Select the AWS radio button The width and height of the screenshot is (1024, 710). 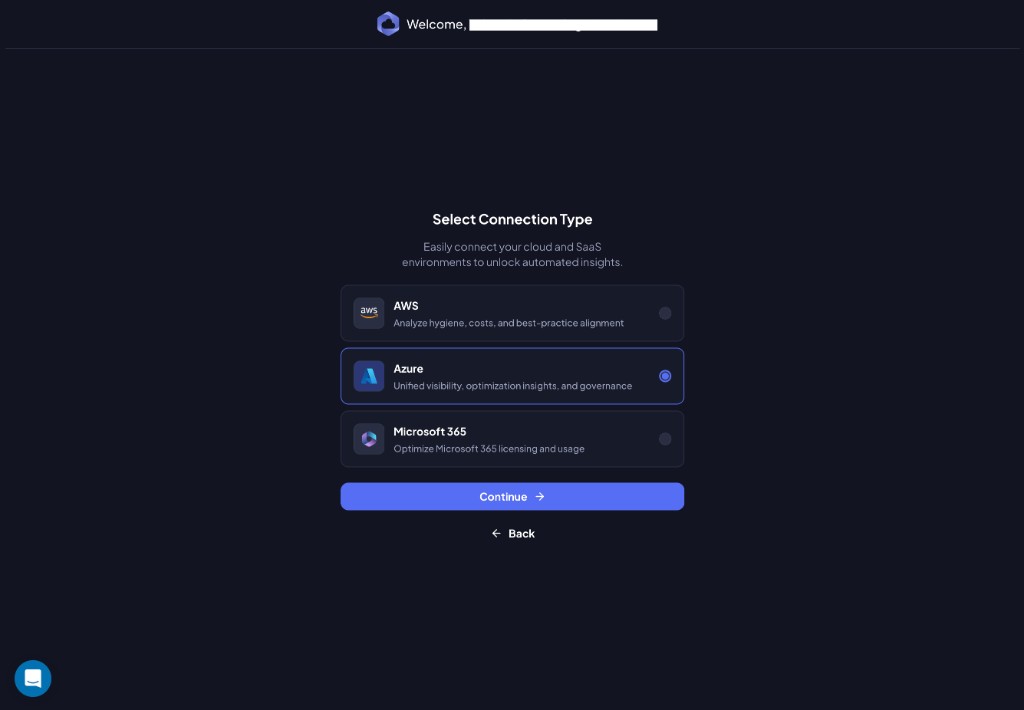click(665, 314)
